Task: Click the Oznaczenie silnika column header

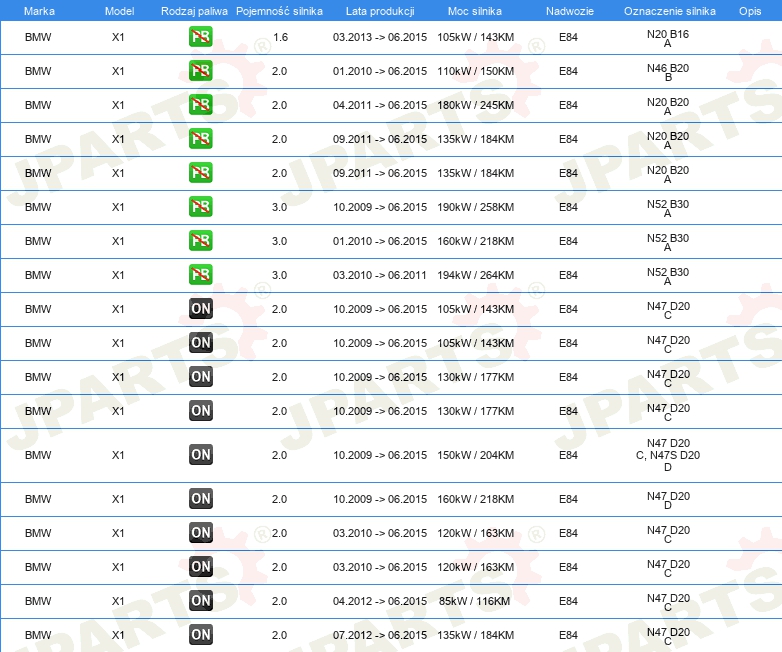Action: coord(669,11)
